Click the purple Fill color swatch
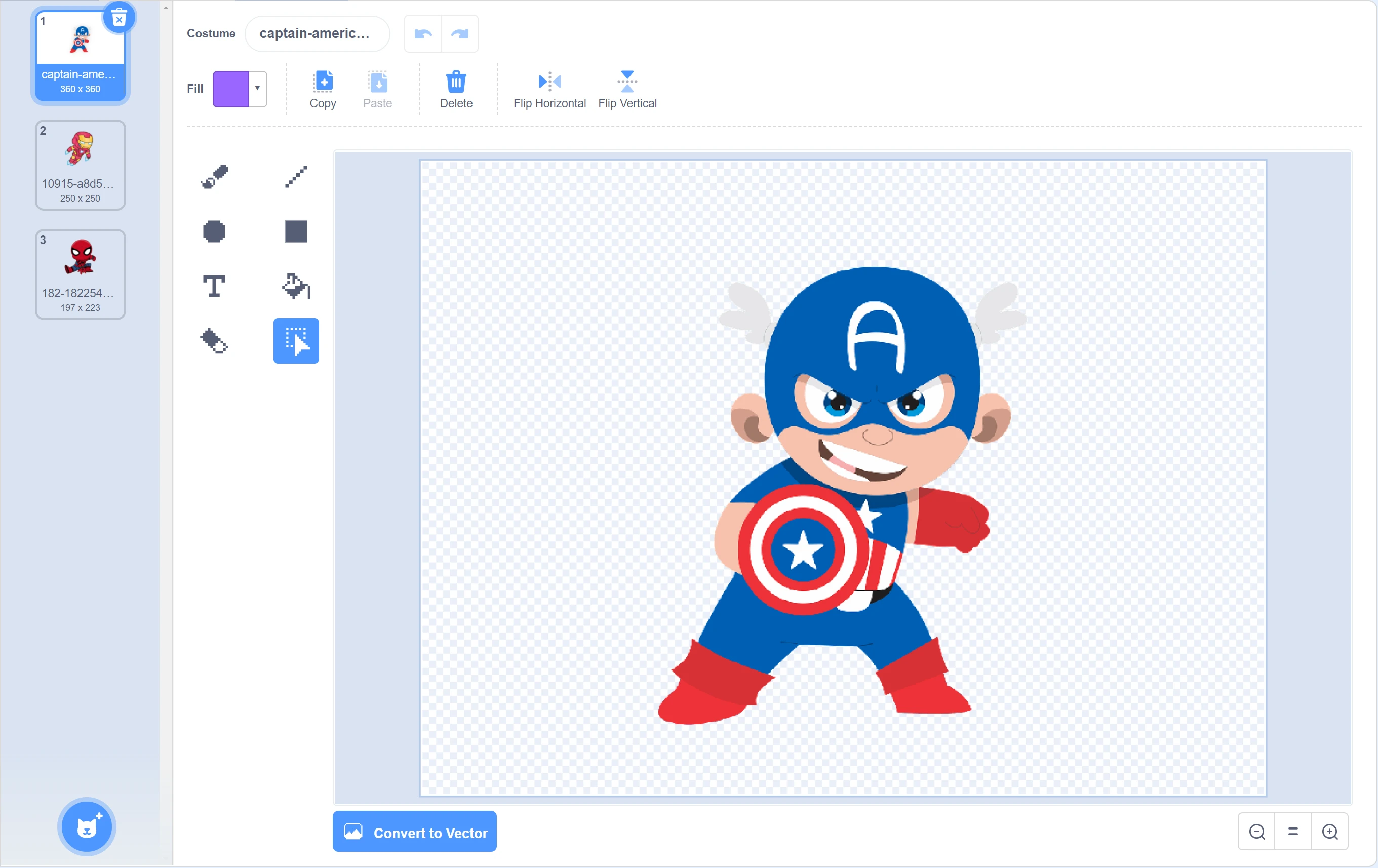The height and width of the screenshot is (868, 1378). pyautogui.click(x=231, y=89)
